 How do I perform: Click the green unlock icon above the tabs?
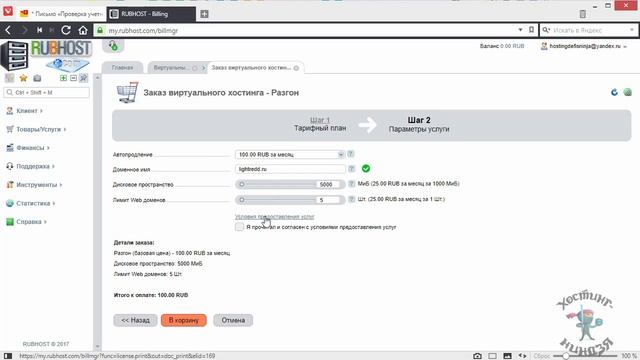(113, 46)
